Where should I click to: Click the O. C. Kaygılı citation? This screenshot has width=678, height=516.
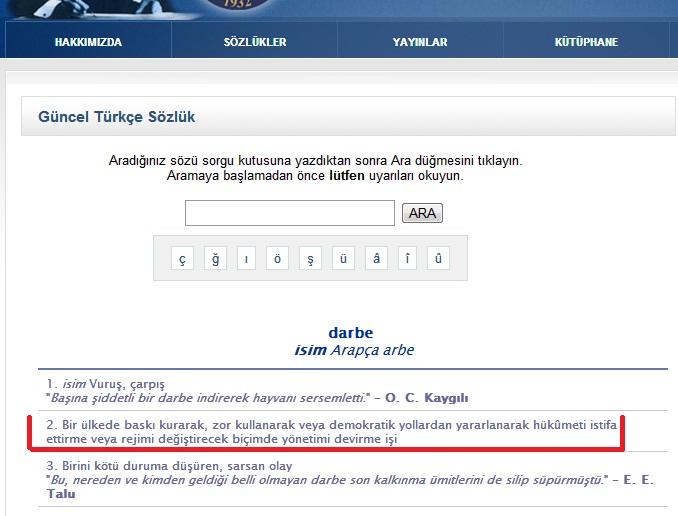(x=426, y=397)
